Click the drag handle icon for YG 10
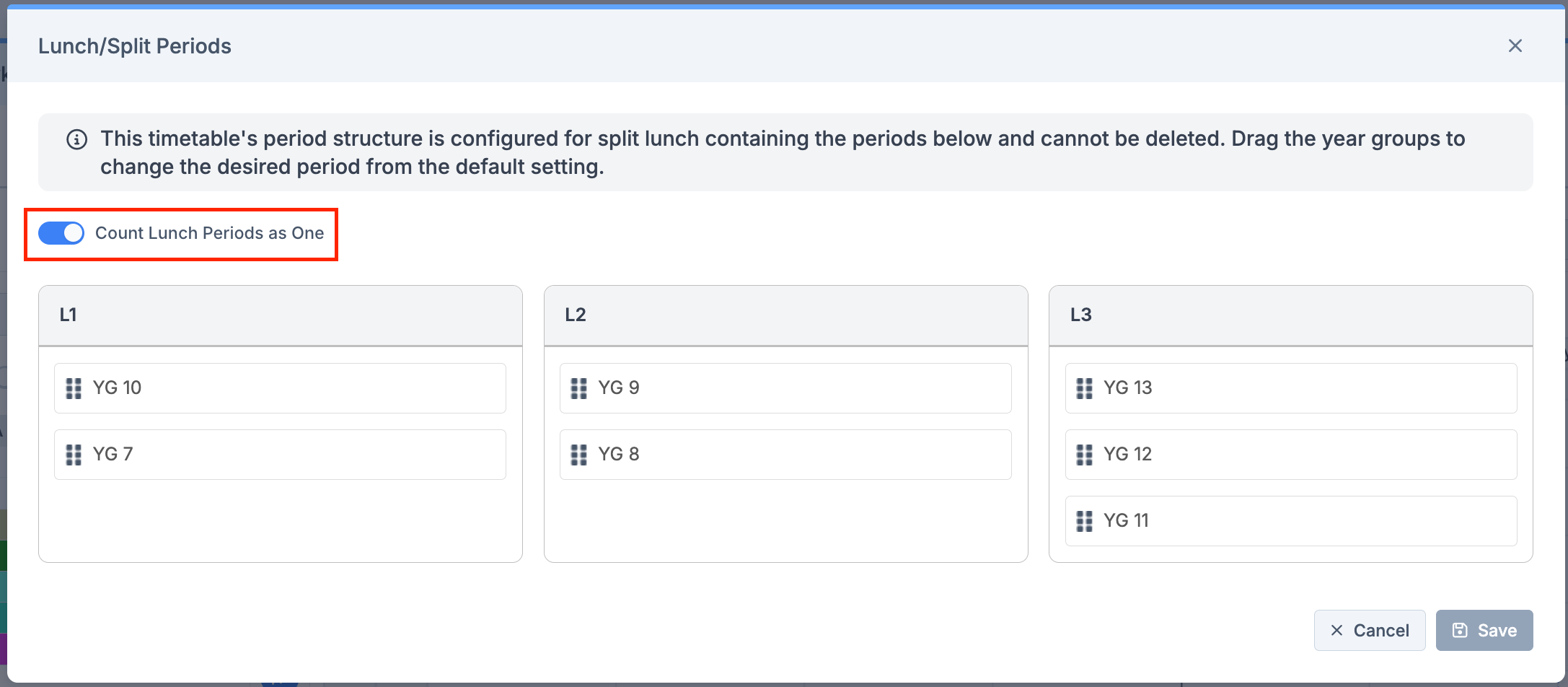The height and width of the screenshot is (687, 1568). tap(74, 388)
